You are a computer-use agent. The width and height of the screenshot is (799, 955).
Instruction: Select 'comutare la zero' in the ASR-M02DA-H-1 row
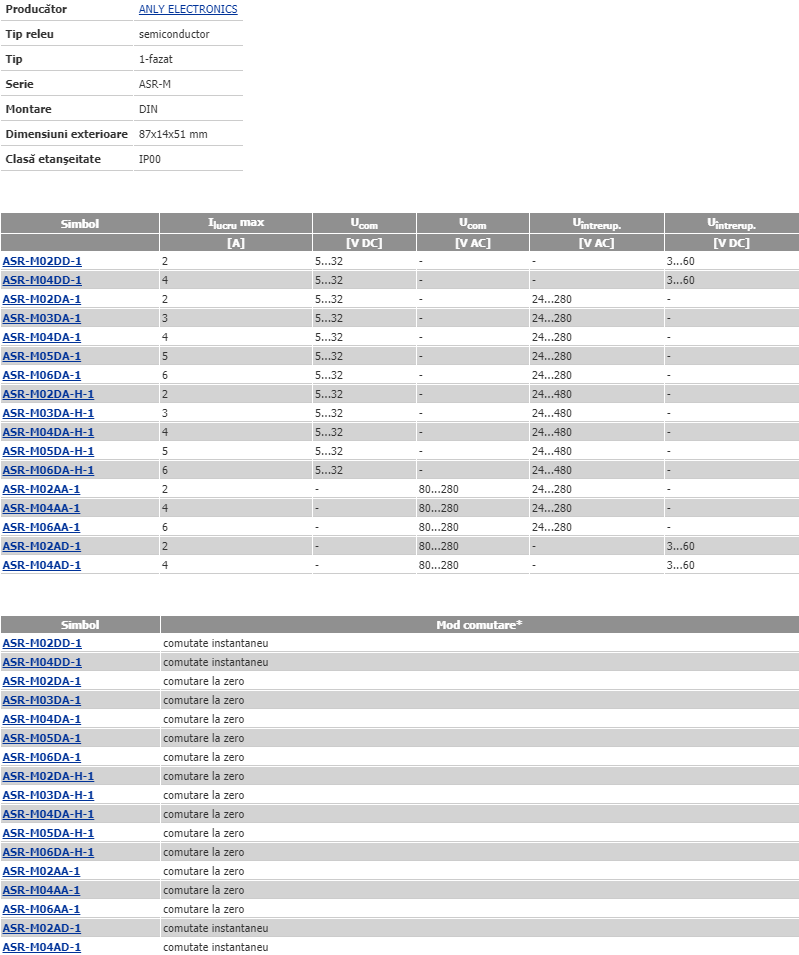203,777
